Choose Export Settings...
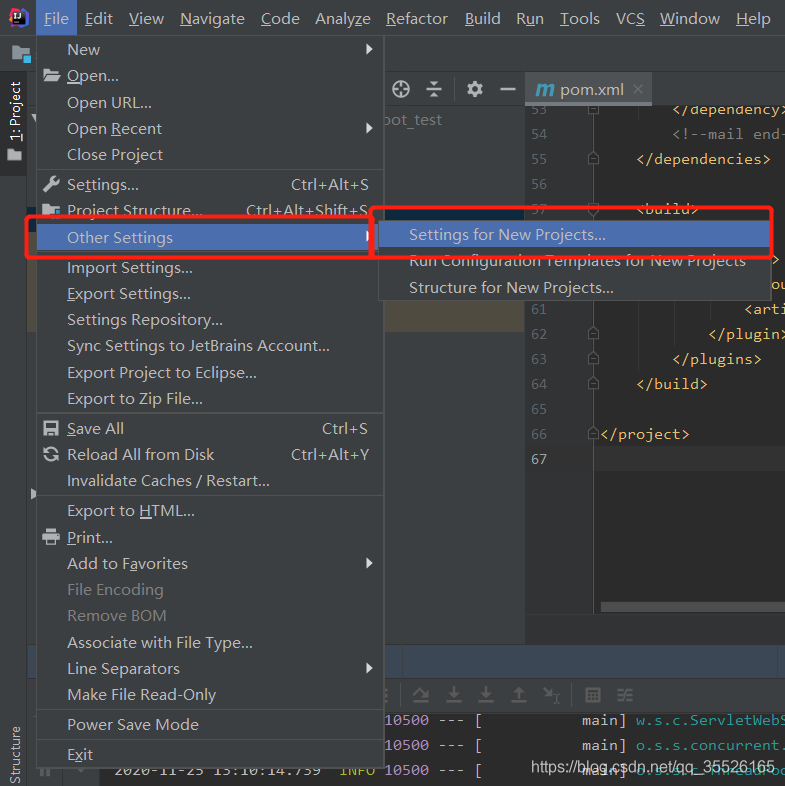 [210, 294]
